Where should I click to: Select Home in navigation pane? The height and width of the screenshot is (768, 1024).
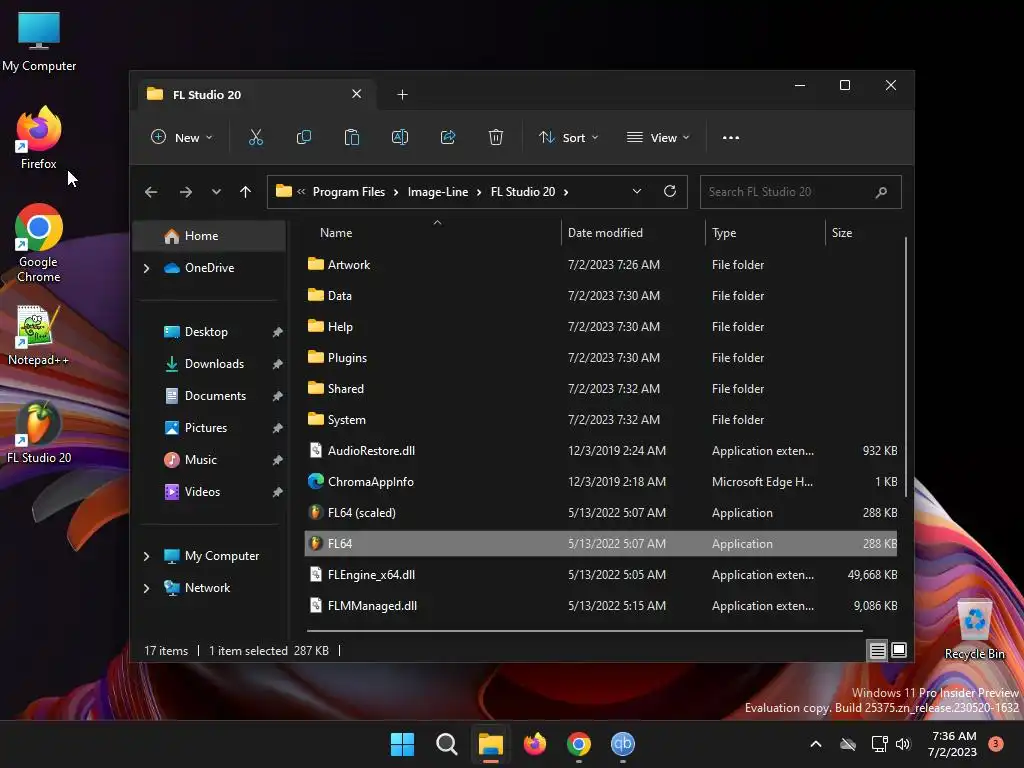[x=209, y=236]
